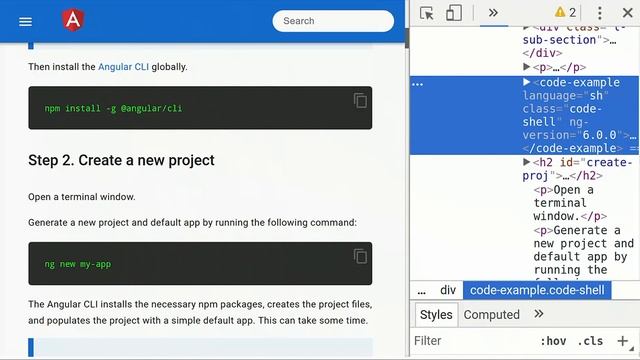Click the 'Generate a new project and default app' paragraph

pos(192,222)
